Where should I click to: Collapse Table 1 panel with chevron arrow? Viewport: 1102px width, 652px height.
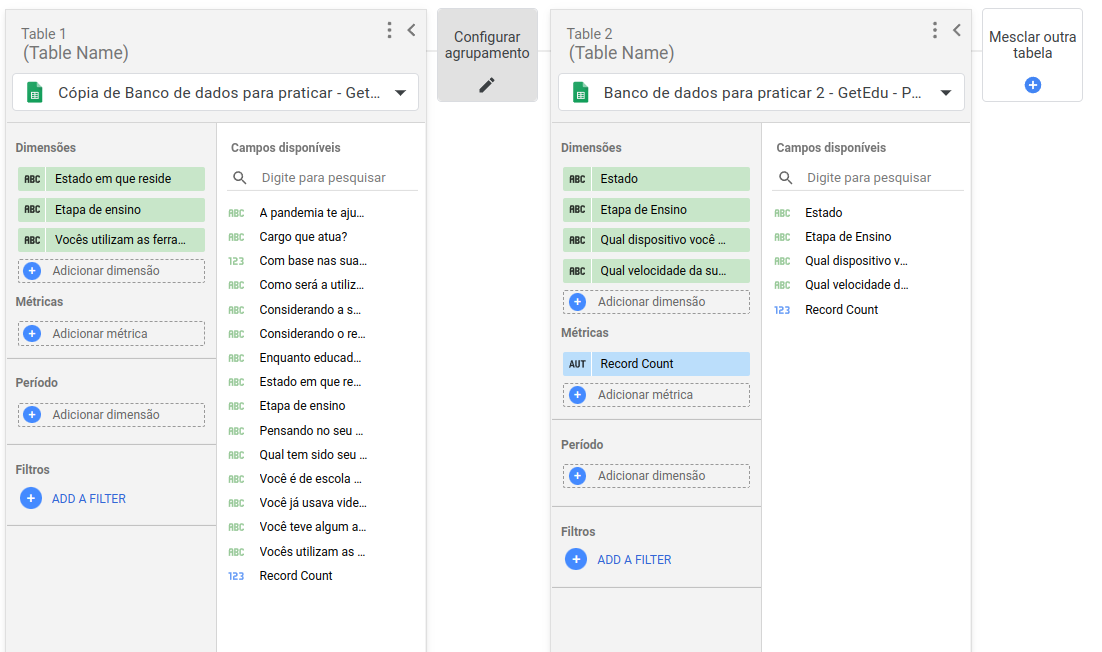point(411,30)
